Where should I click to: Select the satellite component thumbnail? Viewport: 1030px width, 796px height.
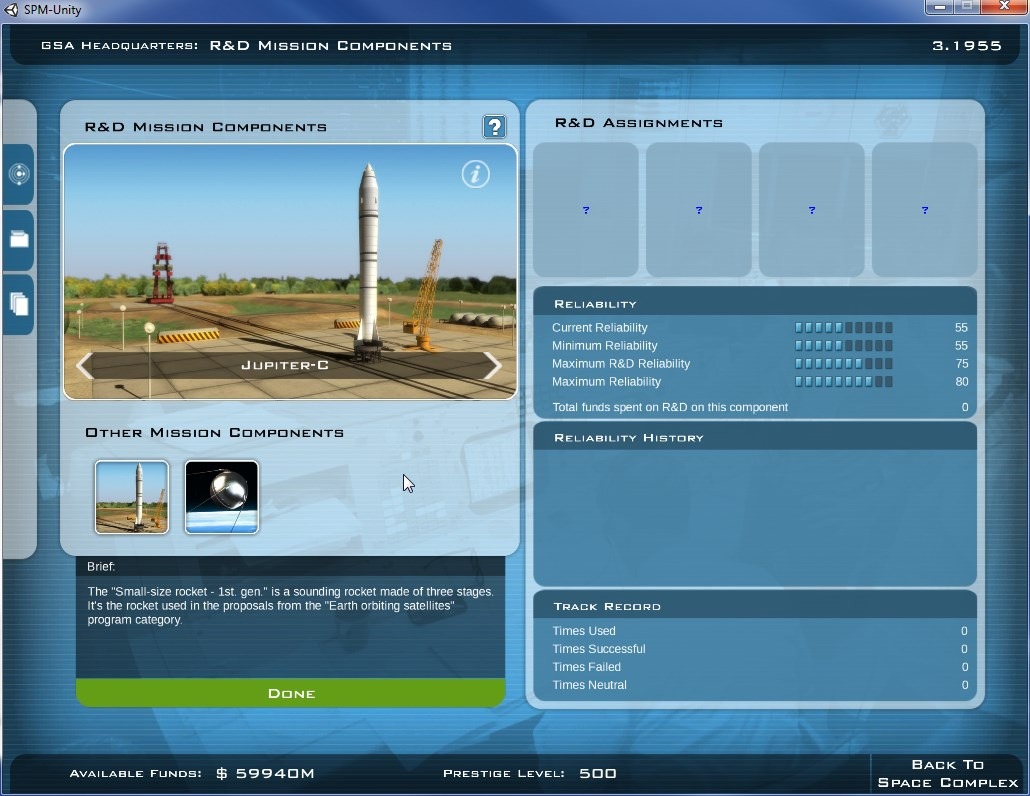[x=222, y=497]
